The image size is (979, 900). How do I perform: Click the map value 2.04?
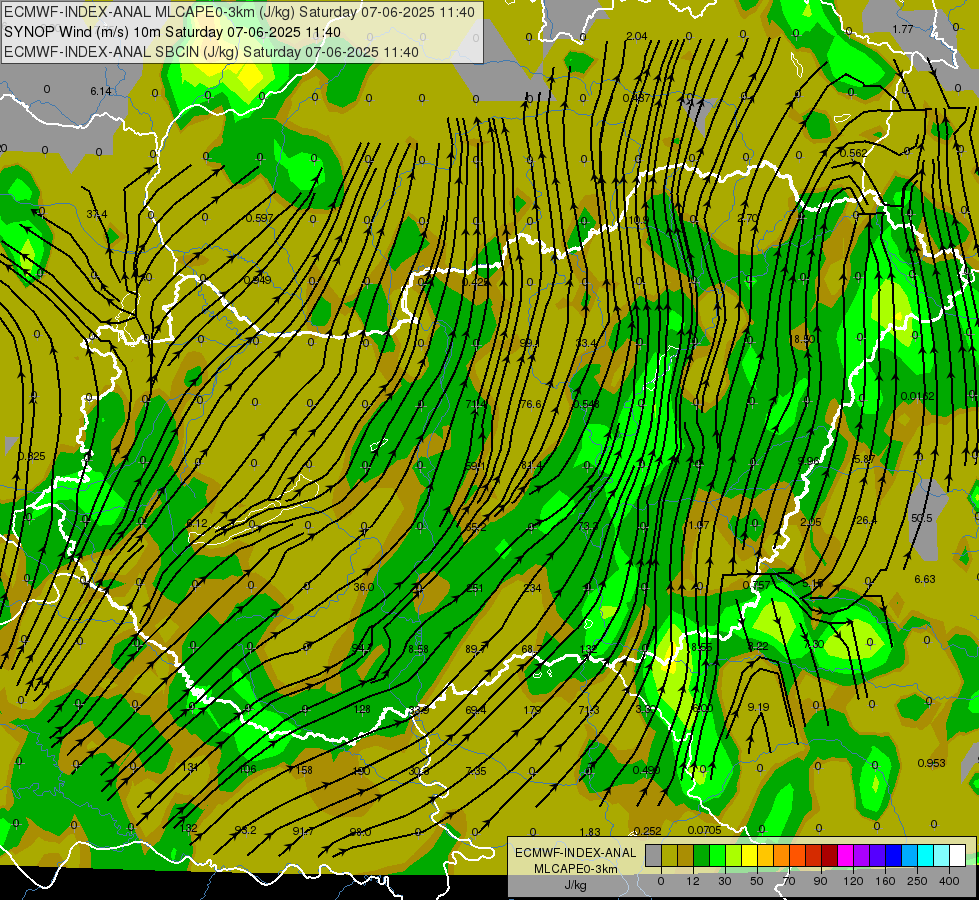[x=636, y=36]
